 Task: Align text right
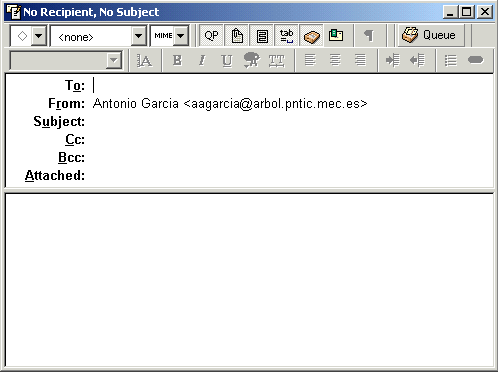pos(360,60)
